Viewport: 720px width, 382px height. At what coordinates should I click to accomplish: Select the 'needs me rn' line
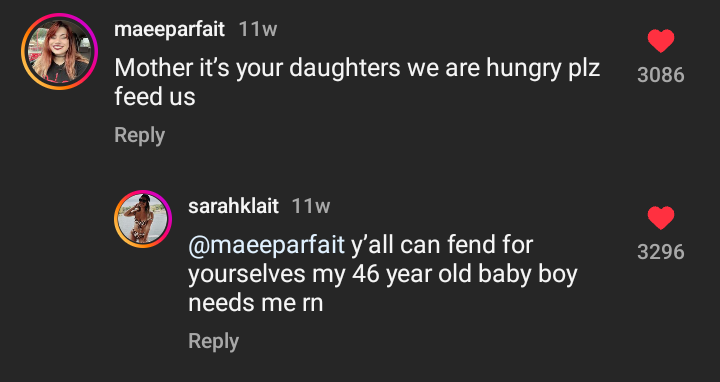click(x=256, y=303)
